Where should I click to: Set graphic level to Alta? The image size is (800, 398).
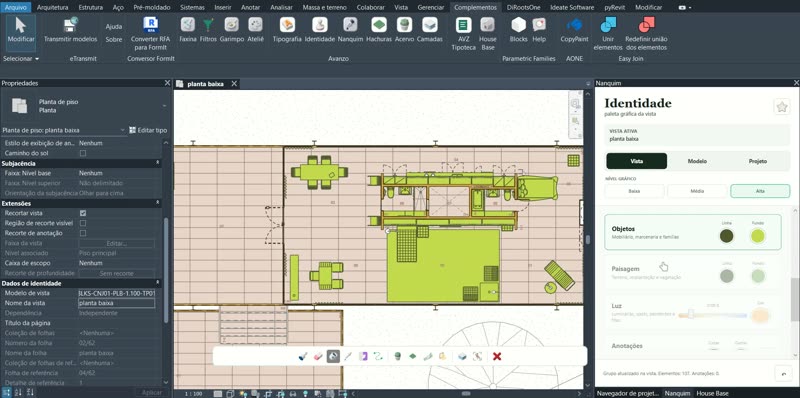click(760, 191)
